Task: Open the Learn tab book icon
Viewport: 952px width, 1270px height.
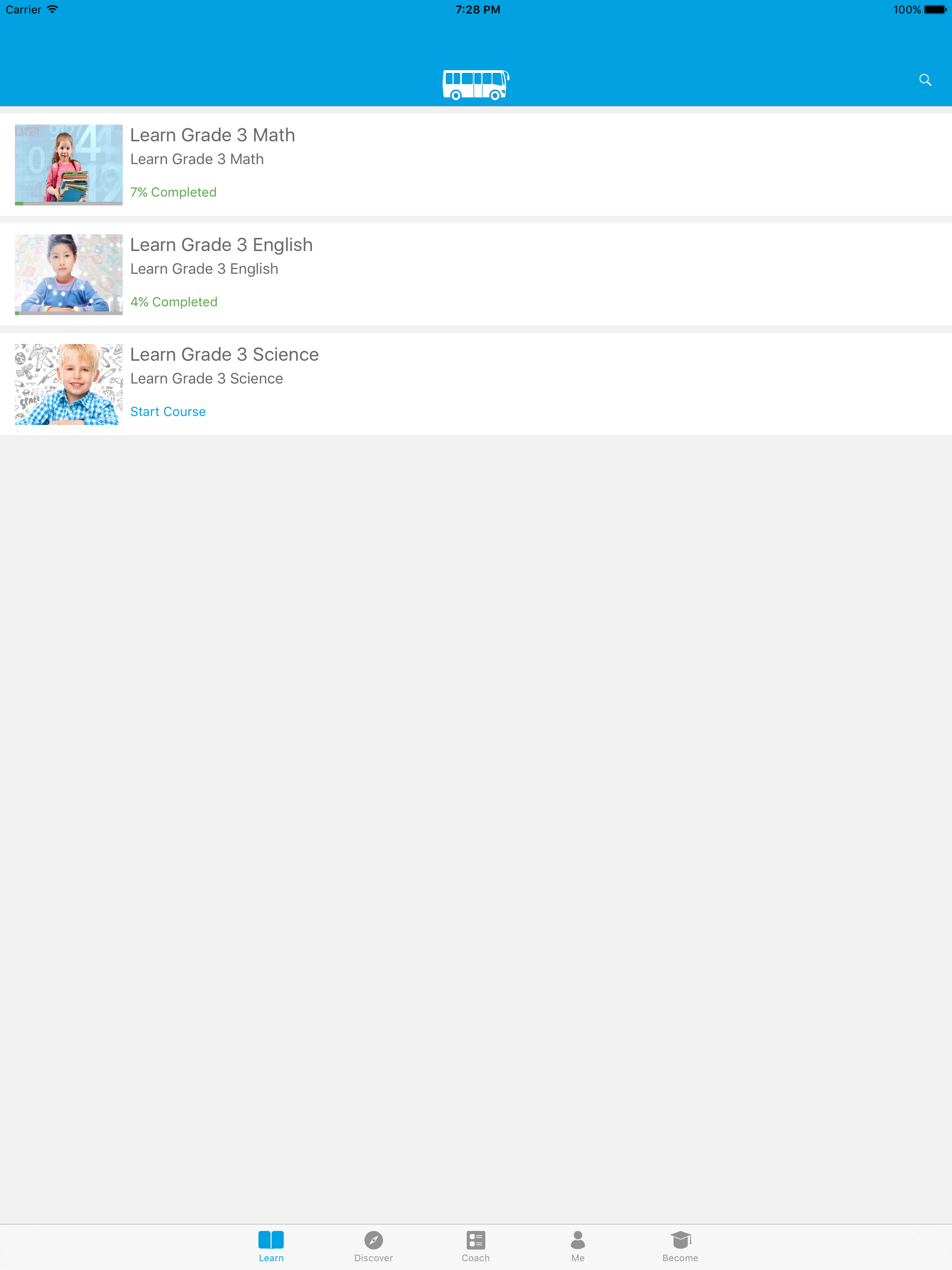Action: tap(271, 1240)
